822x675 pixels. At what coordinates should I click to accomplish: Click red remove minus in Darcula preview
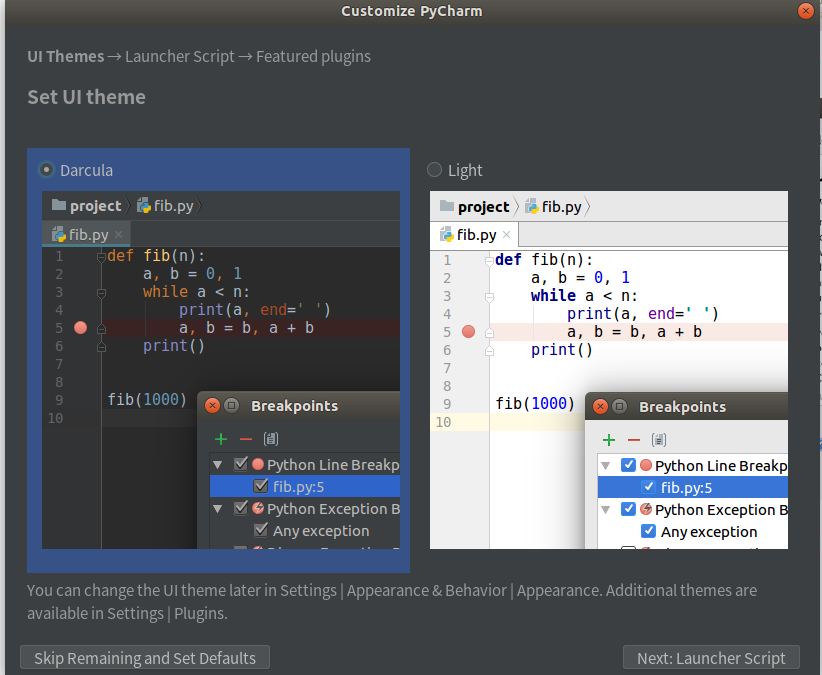(x=245, y=439)
